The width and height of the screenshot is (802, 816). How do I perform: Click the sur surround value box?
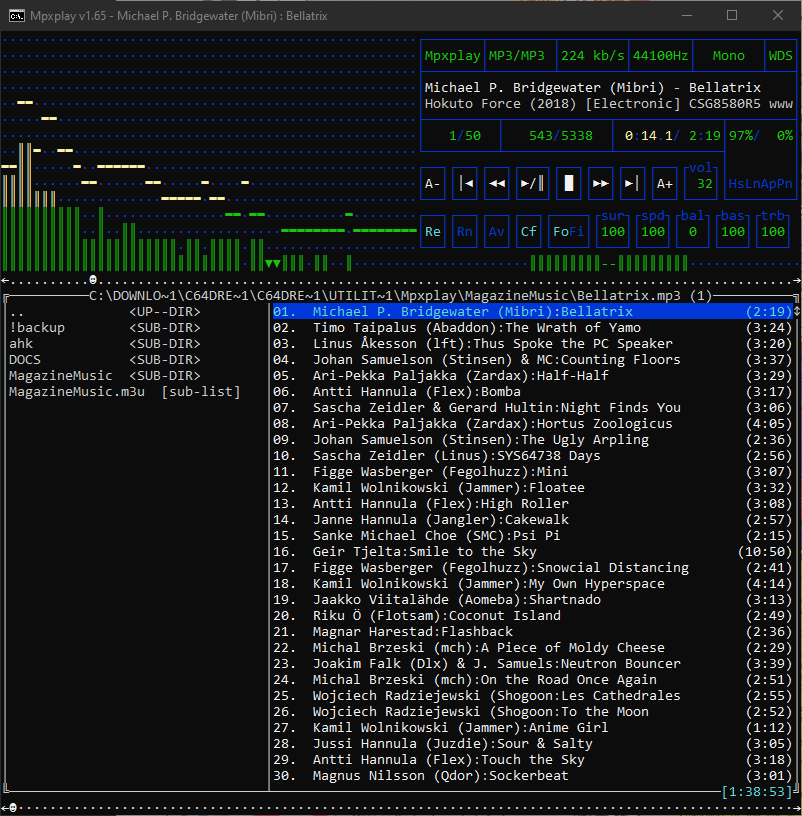click(x=613, y=232)
